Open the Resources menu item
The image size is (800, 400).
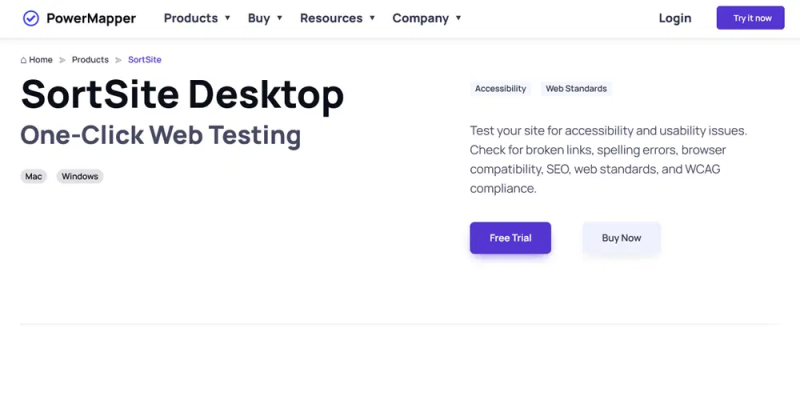coord(331,18)
